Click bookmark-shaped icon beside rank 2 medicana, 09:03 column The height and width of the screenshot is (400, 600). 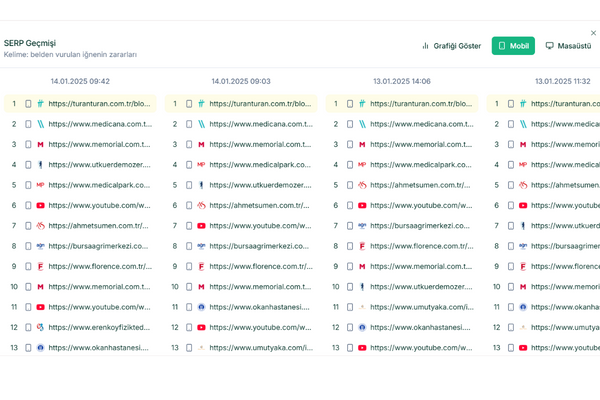pyautogui.click(x=189, y=124)
